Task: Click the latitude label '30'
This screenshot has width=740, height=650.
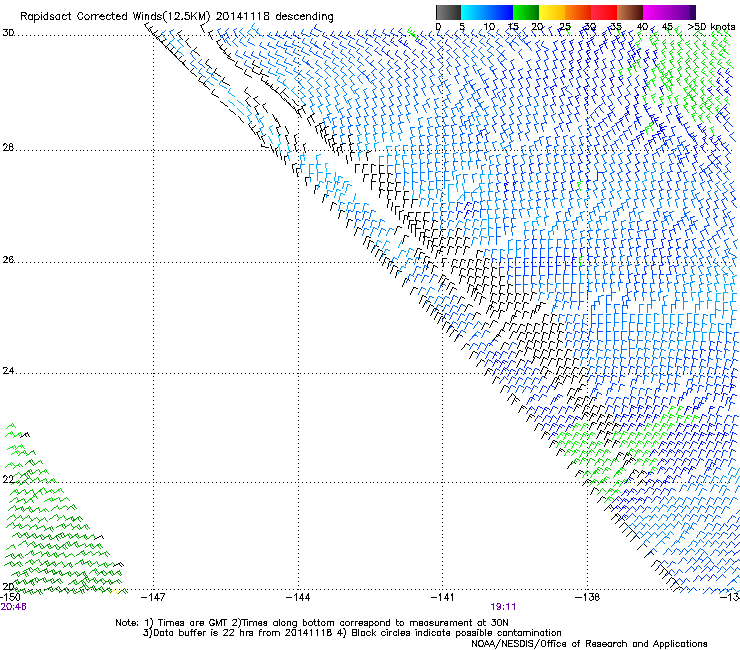Action: click(8, 33)
